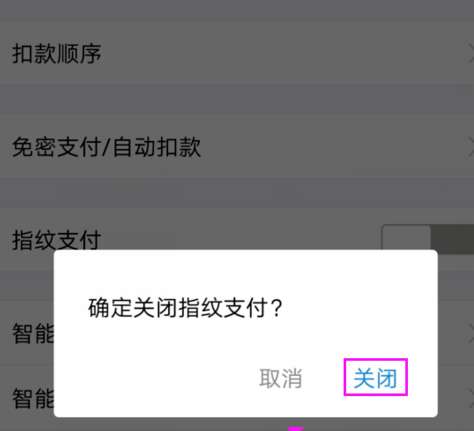Tap gray divider between 扣款顺序 and 免密支付
Viewport: 474px width, 431px height.
coord(237,99)
